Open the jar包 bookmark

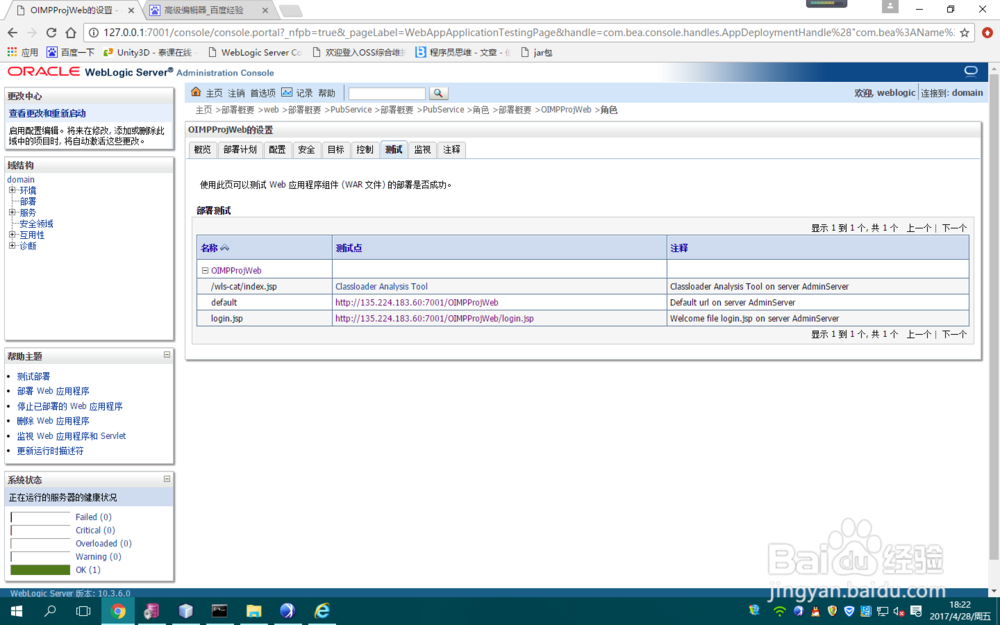coord(536,52)
